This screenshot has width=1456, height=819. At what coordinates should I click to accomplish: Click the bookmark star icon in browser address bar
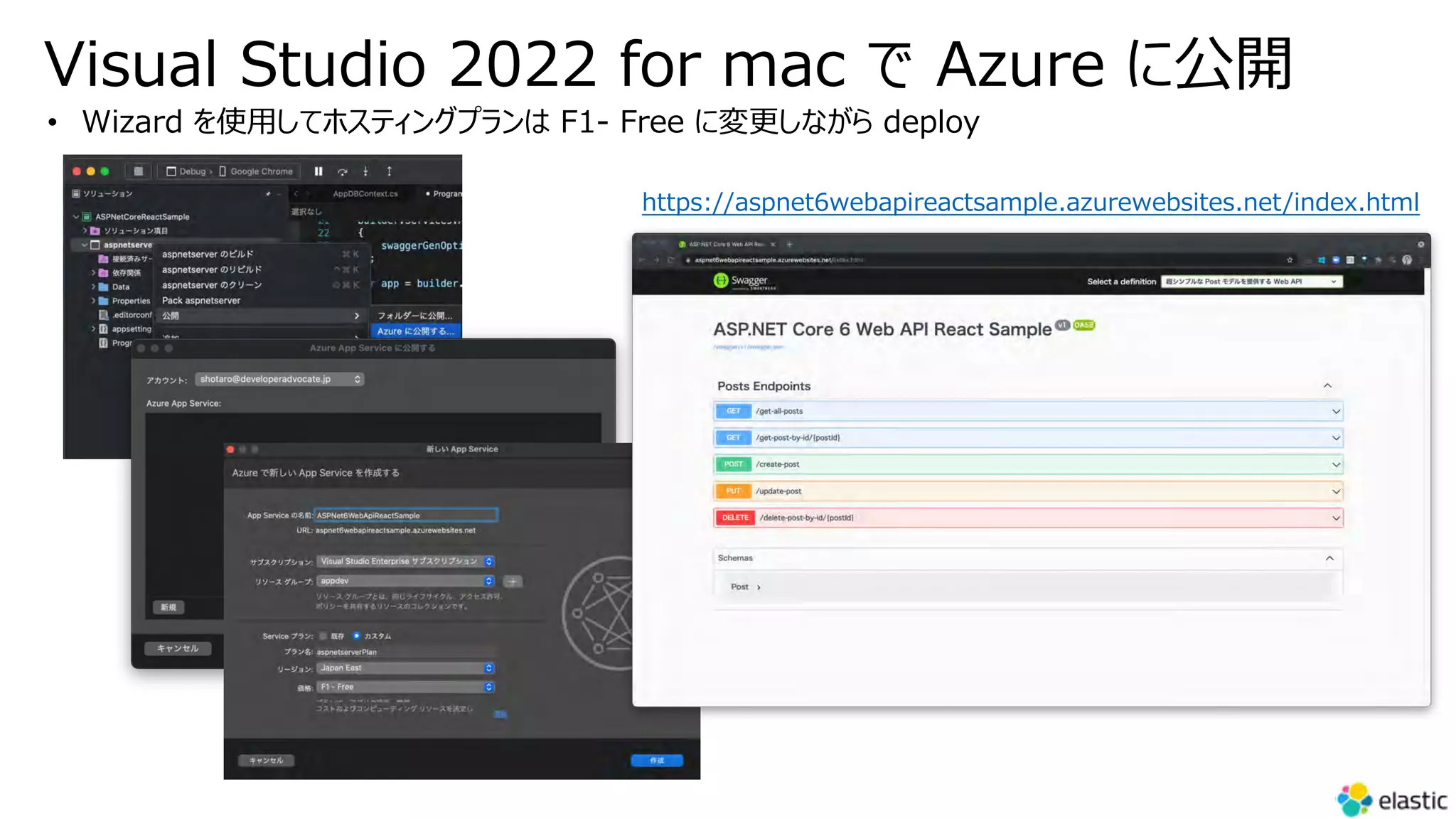[1290, 260]
